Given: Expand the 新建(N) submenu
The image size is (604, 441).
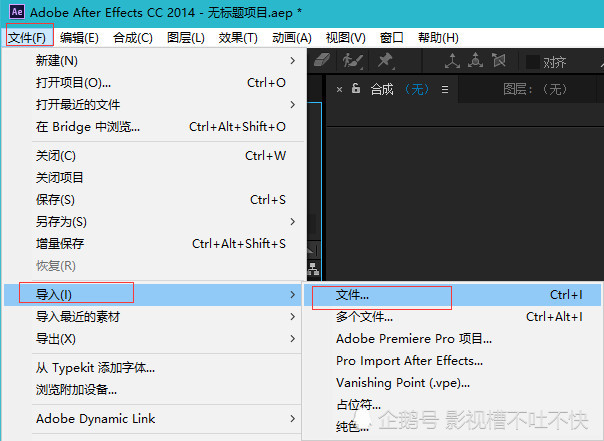Looking at the screenshot, I should (x=154, y=61).
